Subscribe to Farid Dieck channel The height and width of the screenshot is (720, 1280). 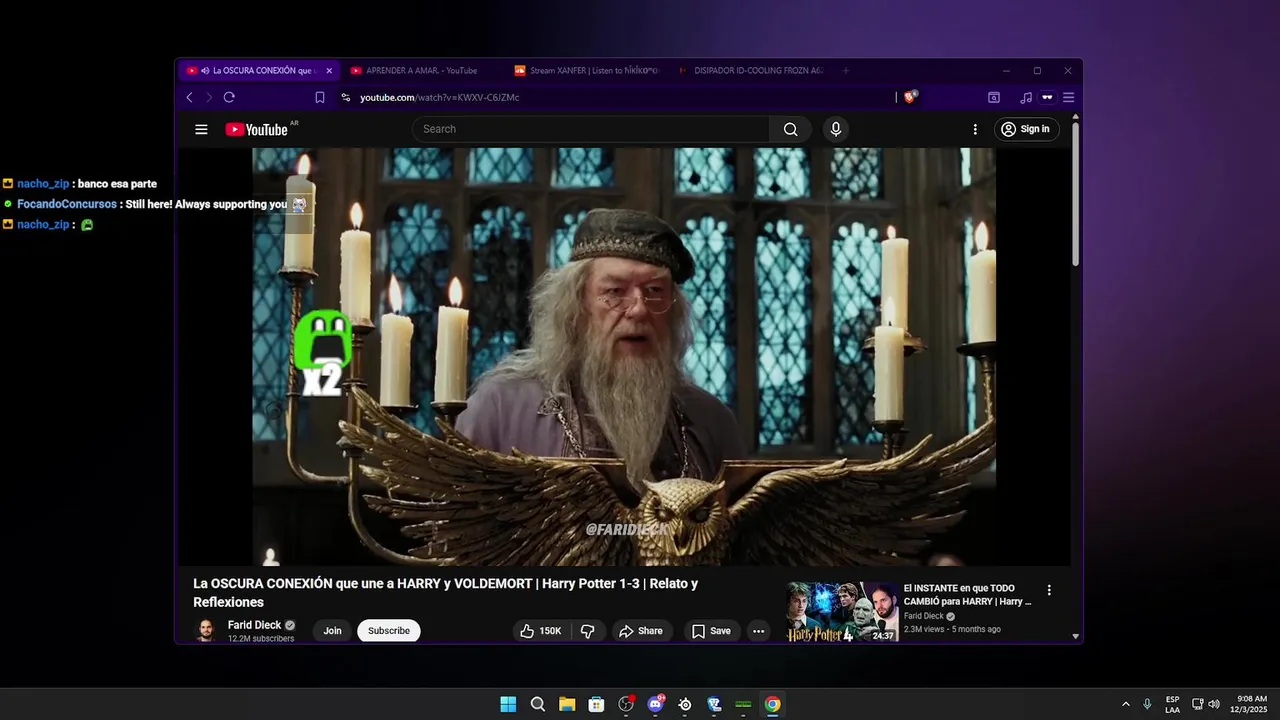pos(389,631)
